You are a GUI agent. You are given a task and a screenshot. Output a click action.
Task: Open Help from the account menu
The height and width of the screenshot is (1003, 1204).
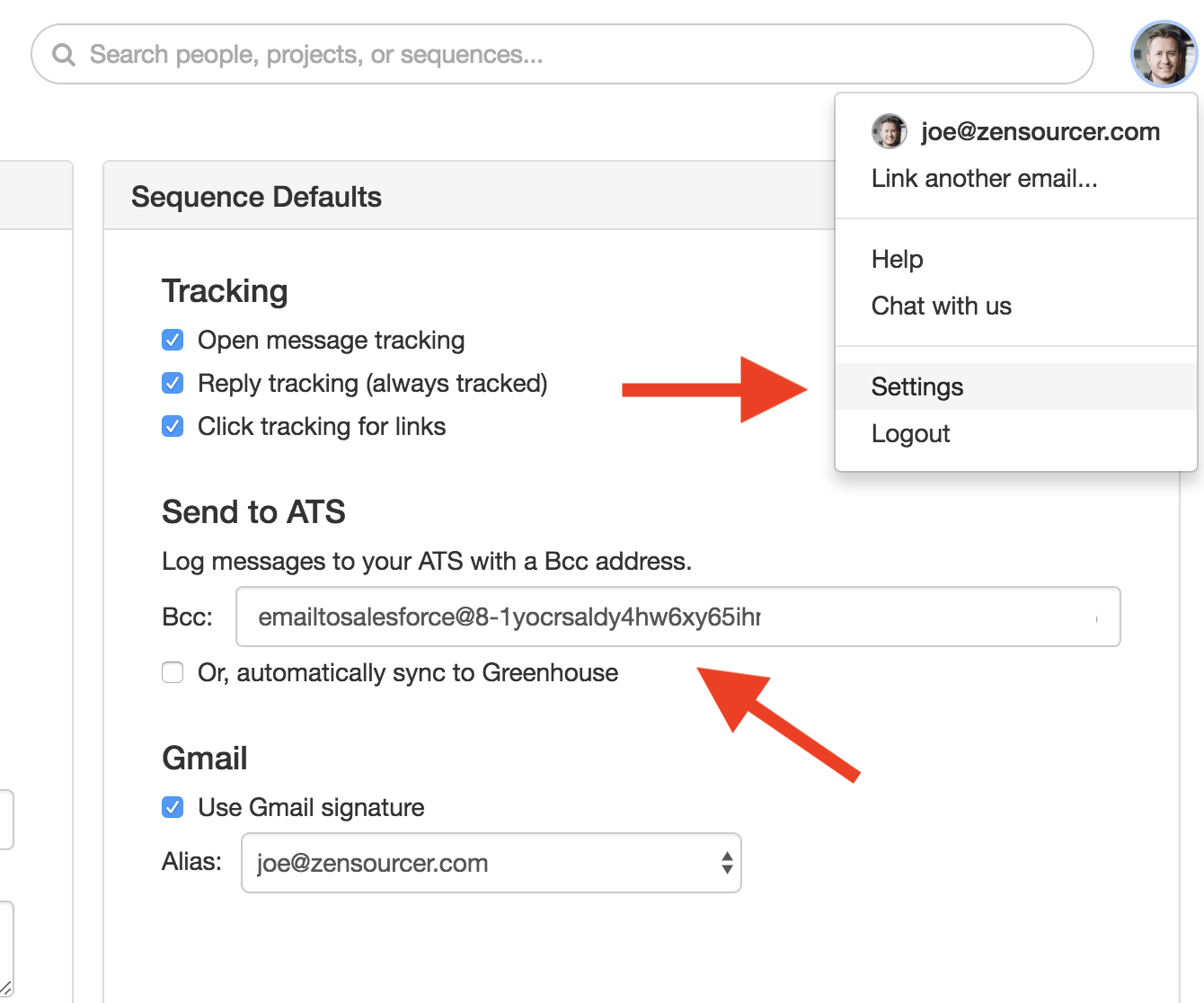897,259
